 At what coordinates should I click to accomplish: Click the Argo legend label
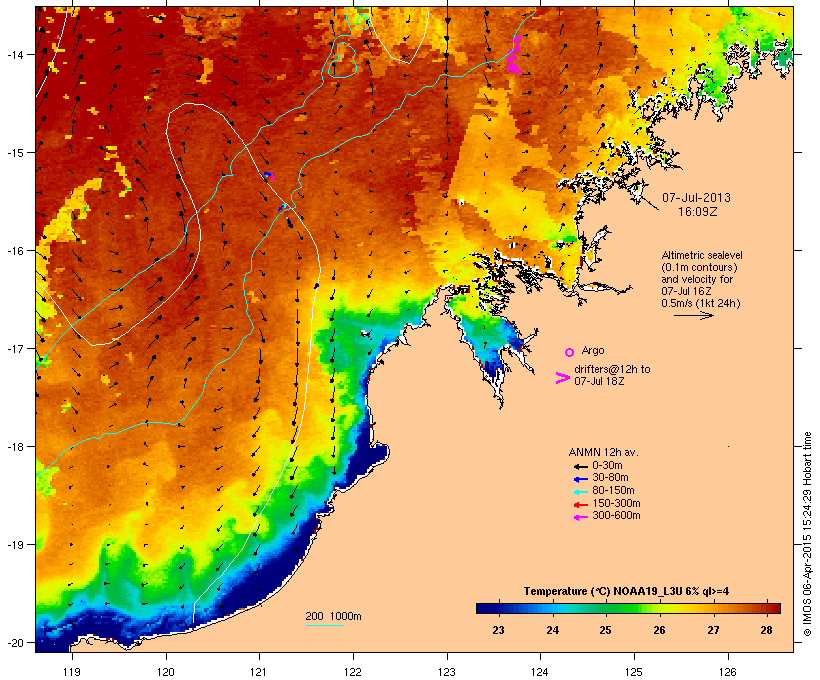coord(593,350)
